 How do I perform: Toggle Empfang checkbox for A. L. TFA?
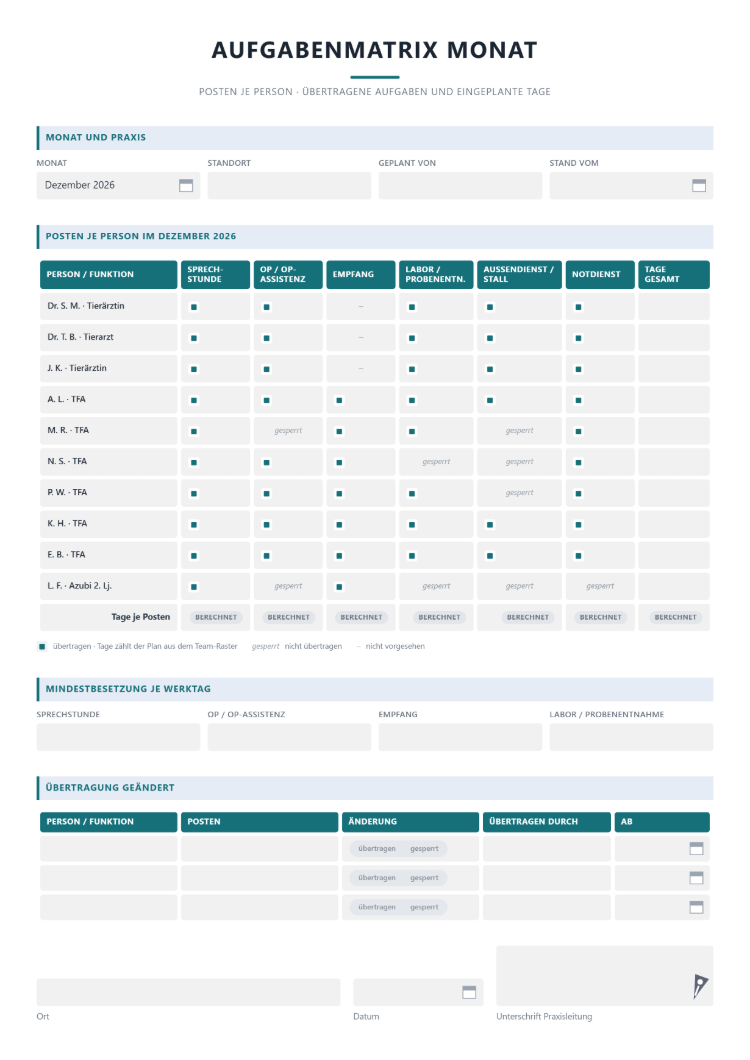[339, 400]
